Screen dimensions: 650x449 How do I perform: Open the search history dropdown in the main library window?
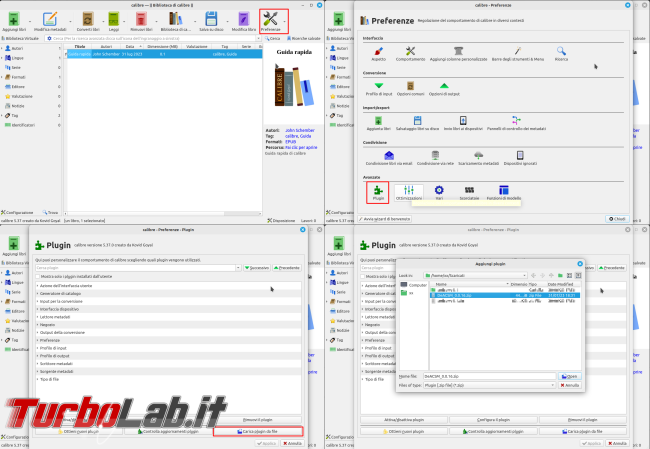tap(259, 39)
